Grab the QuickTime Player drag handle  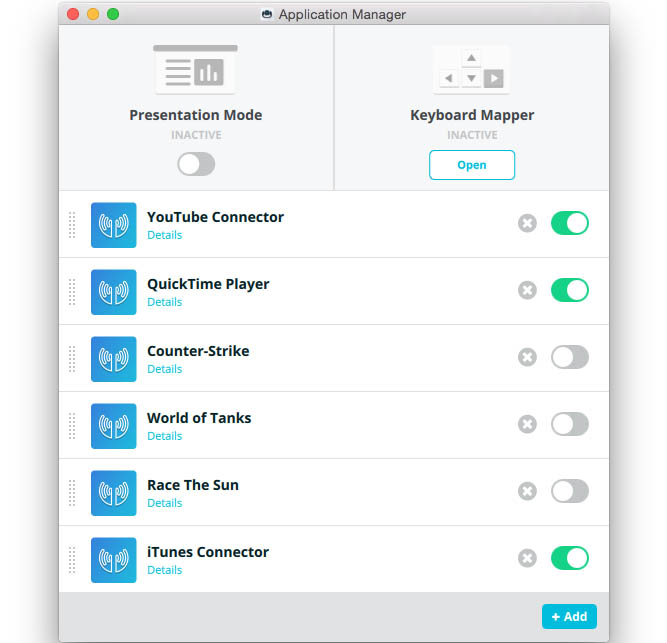pyautogui.click(x=72, y=292)
